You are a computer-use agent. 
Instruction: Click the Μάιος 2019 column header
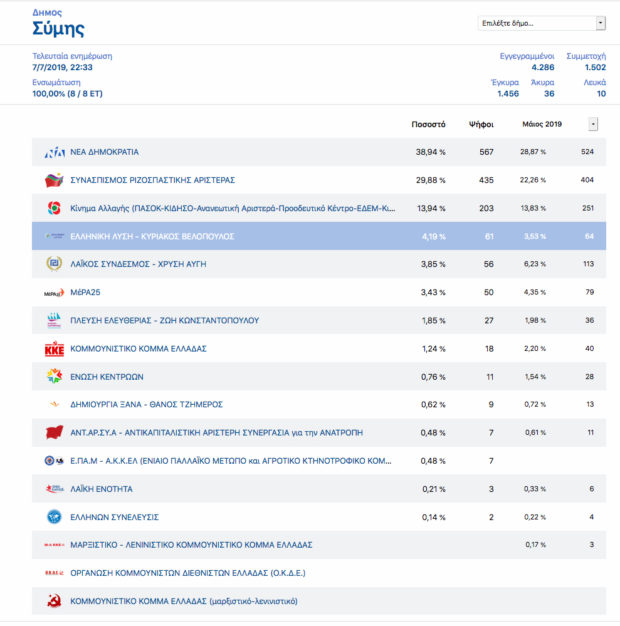(x=542, y=124)
